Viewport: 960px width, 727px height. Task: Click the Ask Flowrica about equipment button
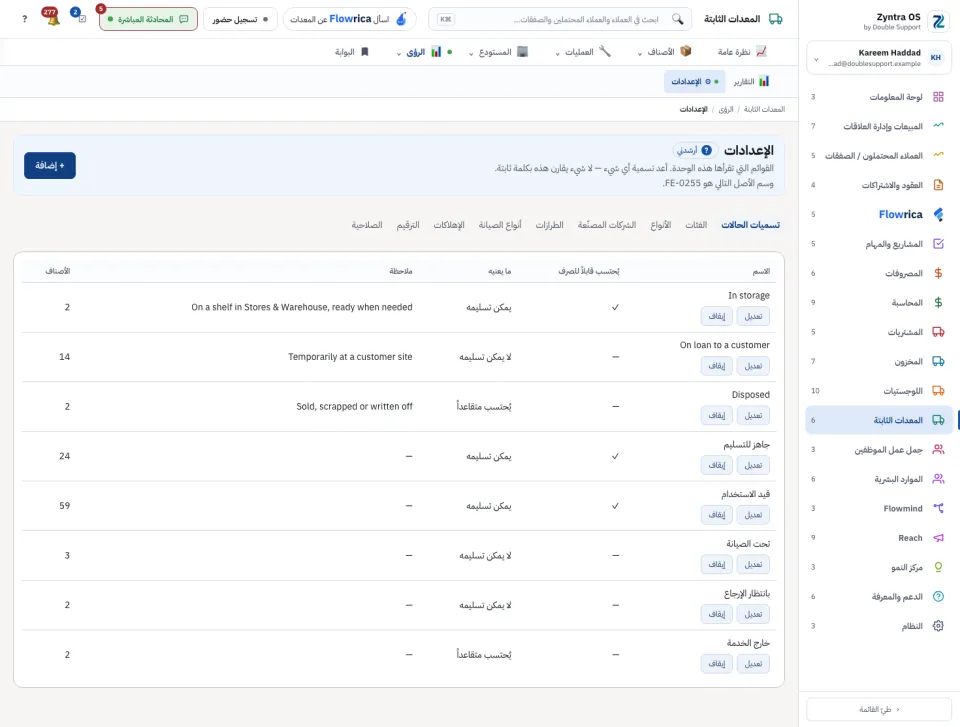point(349,19)
